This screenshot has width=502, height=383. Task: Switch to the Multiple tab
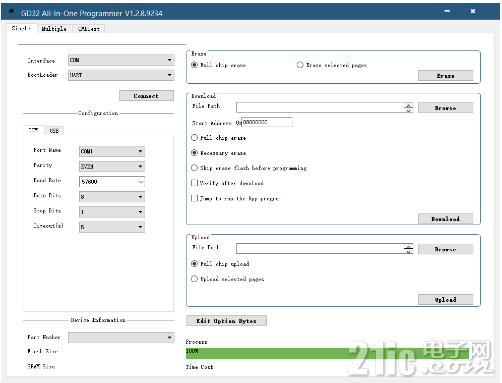(x=54, y=29)
